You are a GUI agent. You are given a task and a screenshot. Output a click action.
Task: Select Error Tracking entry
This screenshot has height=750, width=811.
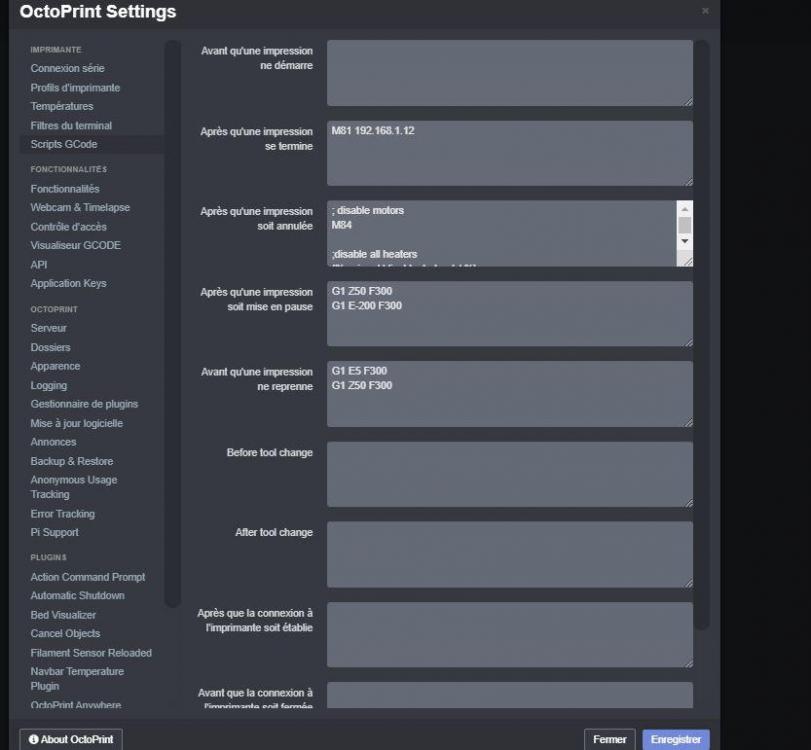(x=63, y=514)
